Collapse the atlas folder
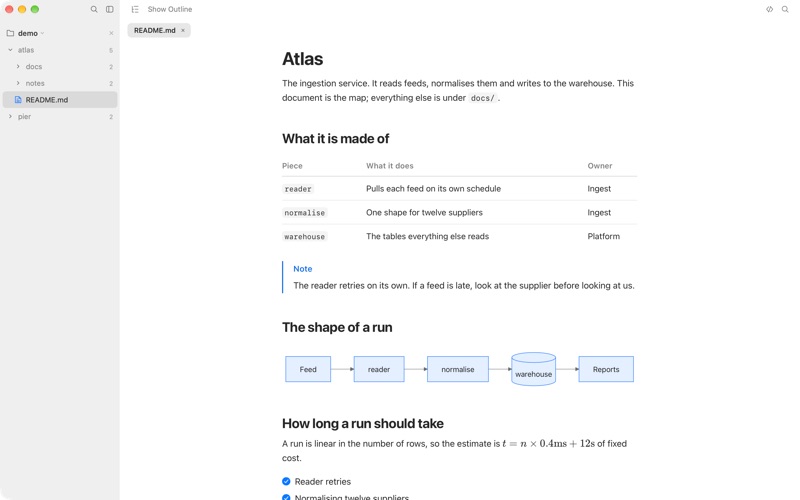The height and width of the screenshot is (500, 800). pos(10,50)
